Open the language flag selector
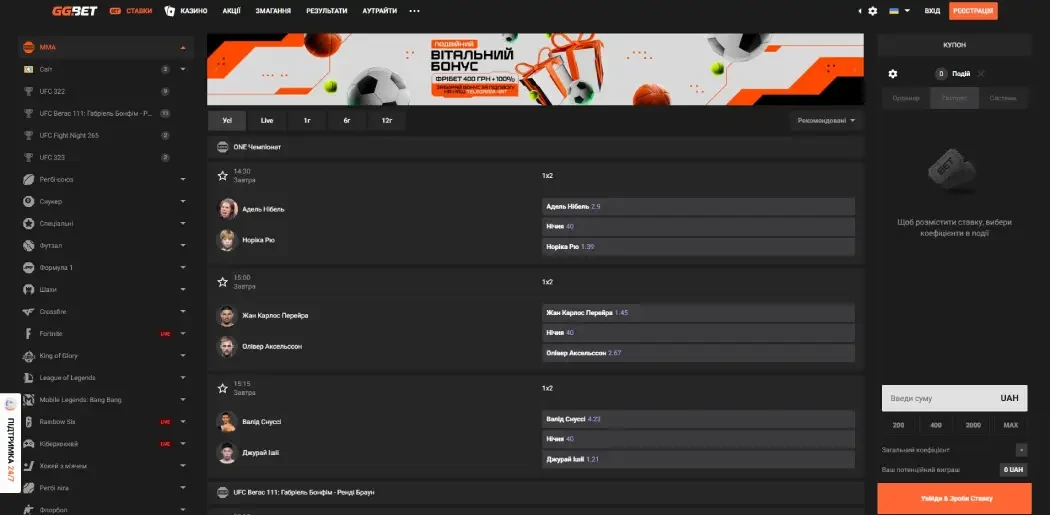 coord(898,11)
